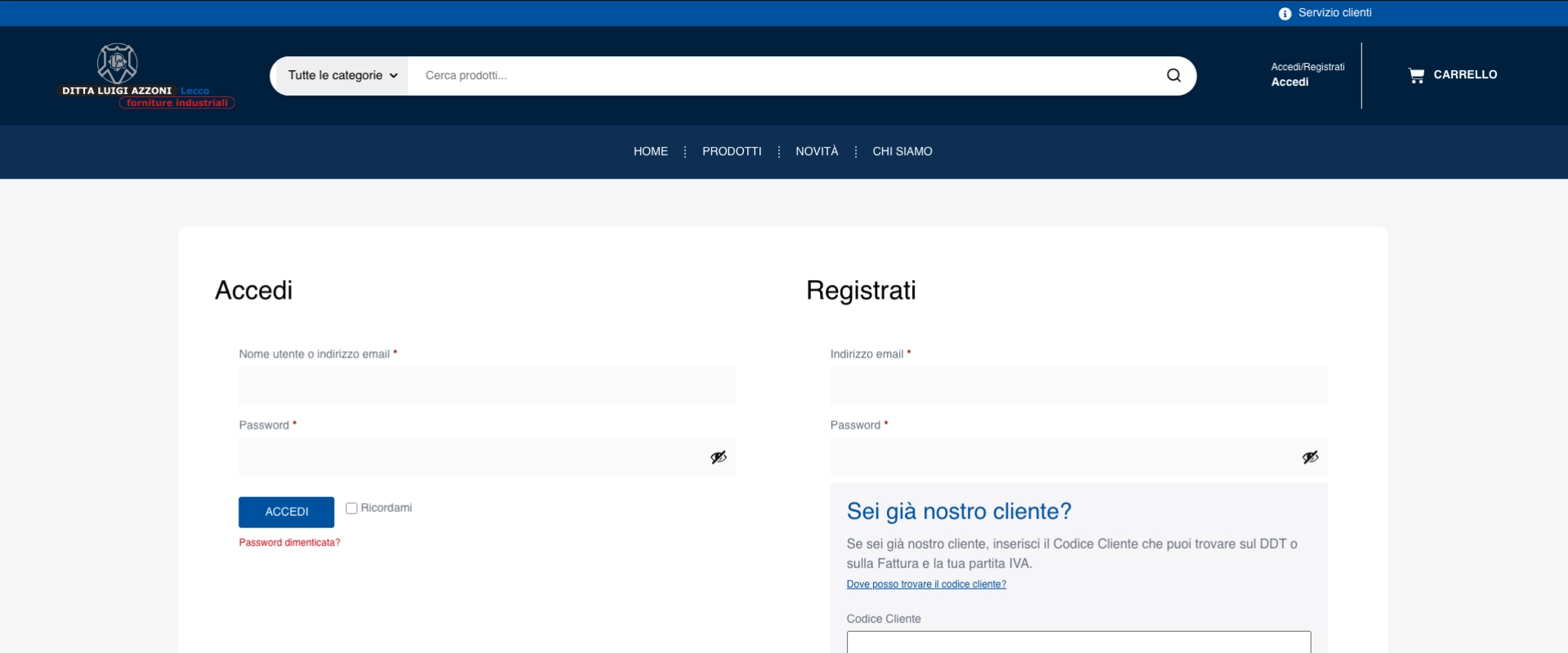This screenshot has width=1568, height=653.
Task: Click the Password dimenticata? link
Action: 289,543
